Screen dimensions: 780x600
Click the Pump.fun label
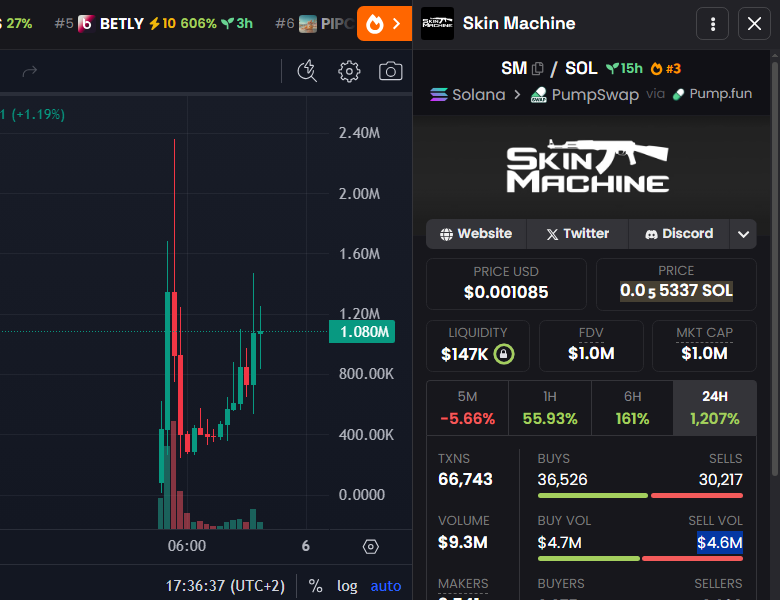720,94
